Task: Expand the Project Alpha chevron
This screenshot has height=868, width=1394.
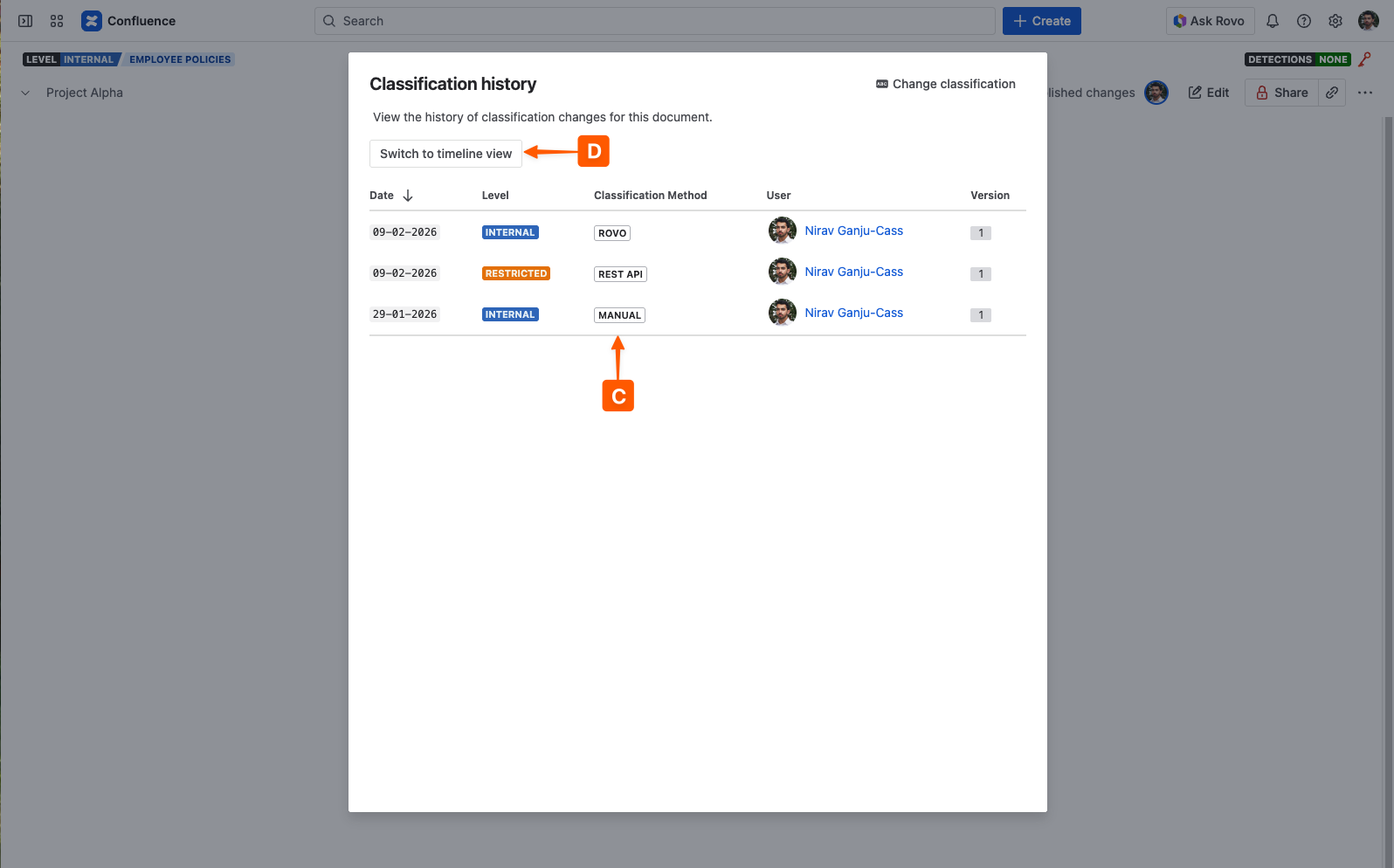Action: (25, 93)
